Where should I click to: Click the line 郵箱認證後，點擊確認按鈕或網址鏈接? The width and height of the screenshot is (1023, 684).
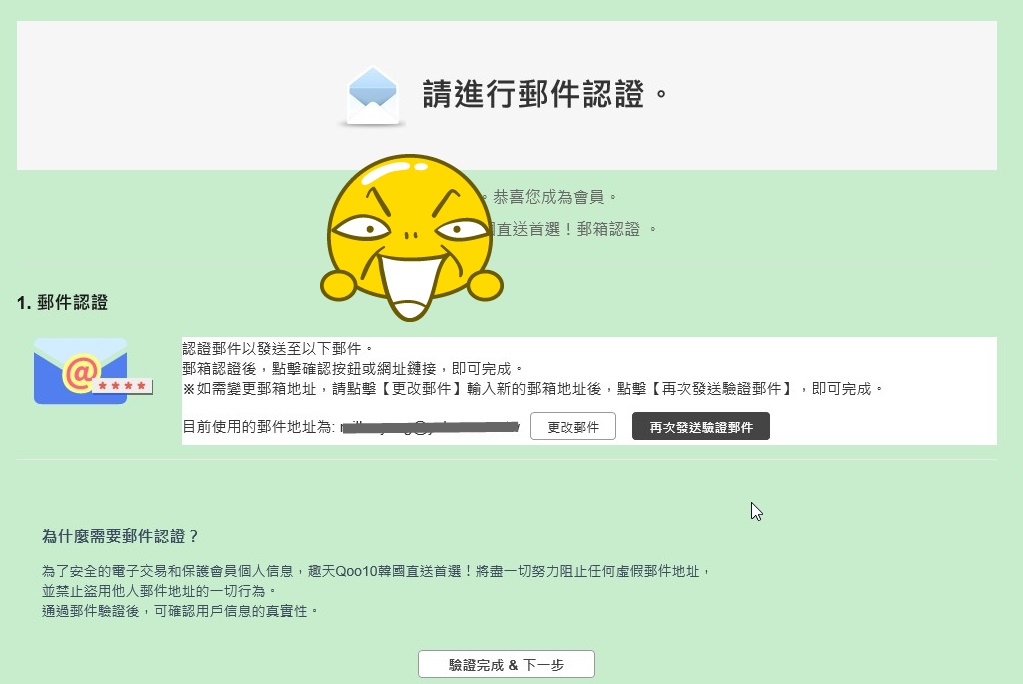(352, 369)
